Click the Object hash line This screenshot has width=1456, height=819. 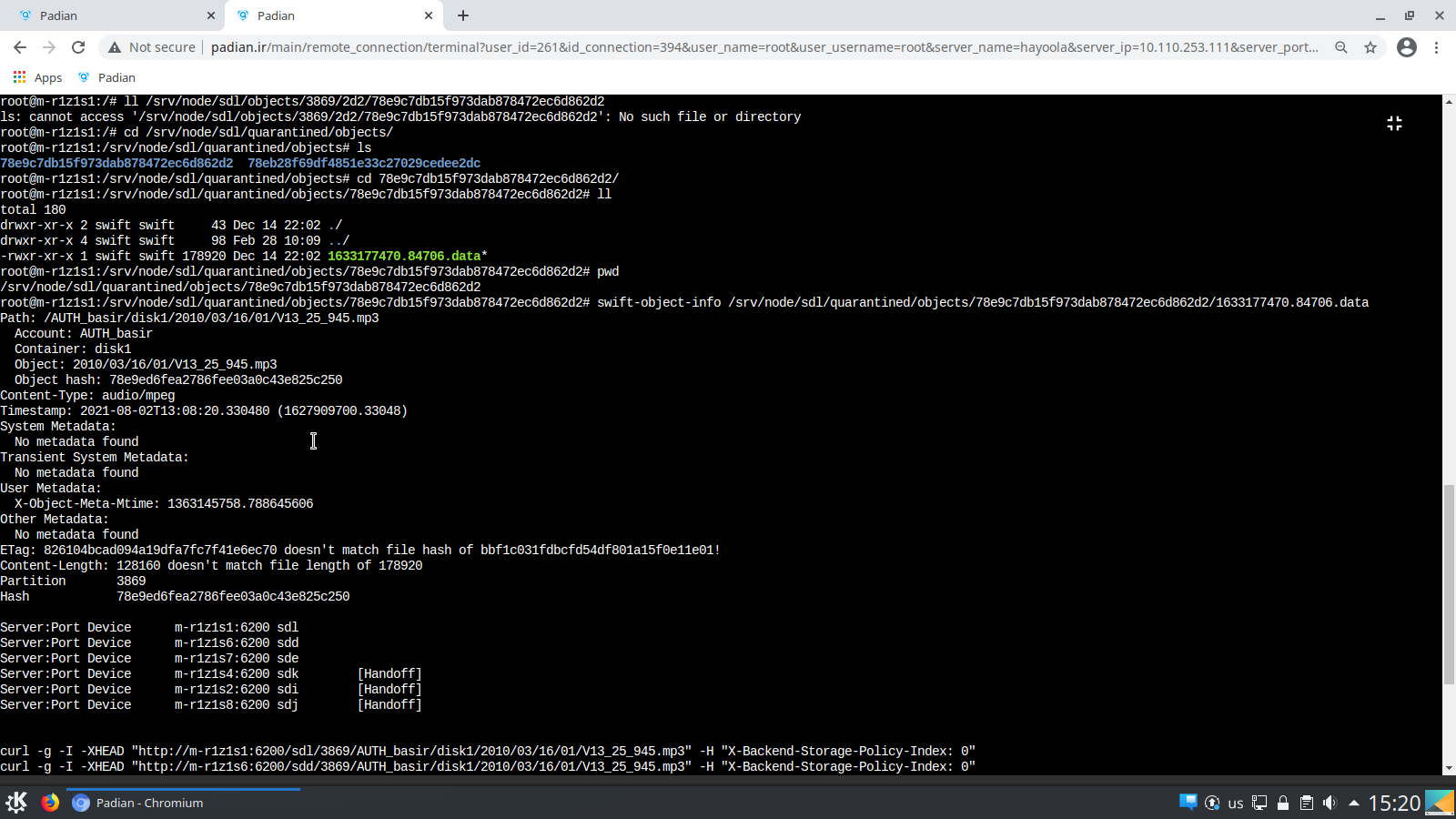(178, 379)
